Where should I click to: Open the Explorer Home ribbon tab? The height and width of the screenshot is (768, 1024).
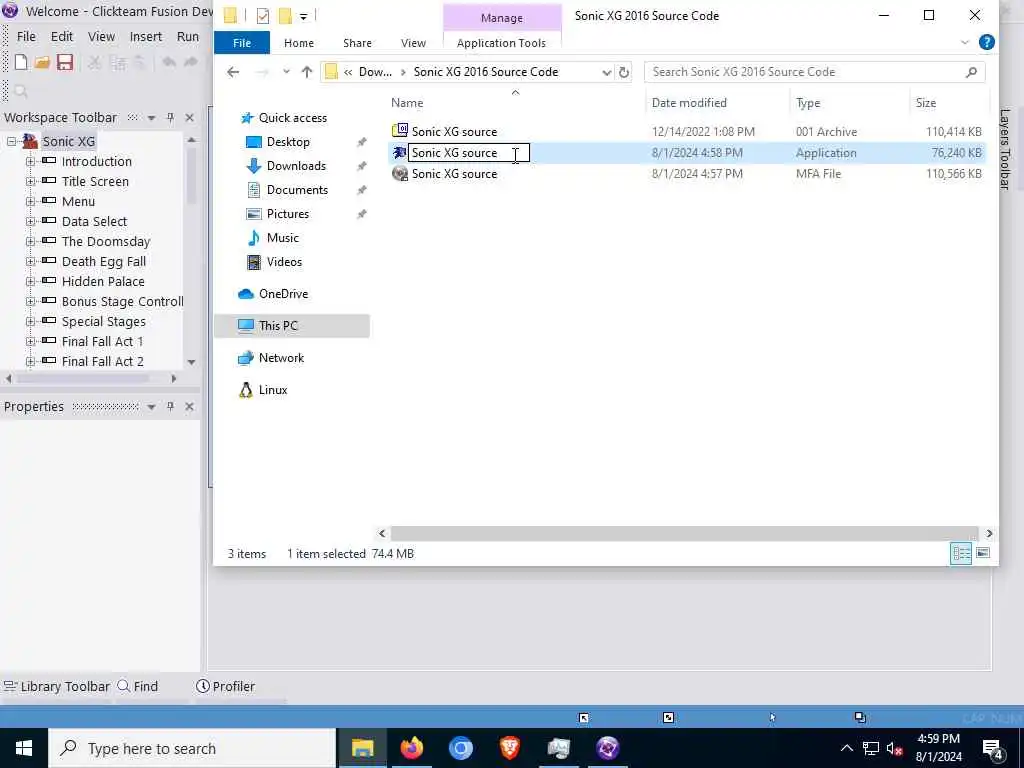coord(299,42)
